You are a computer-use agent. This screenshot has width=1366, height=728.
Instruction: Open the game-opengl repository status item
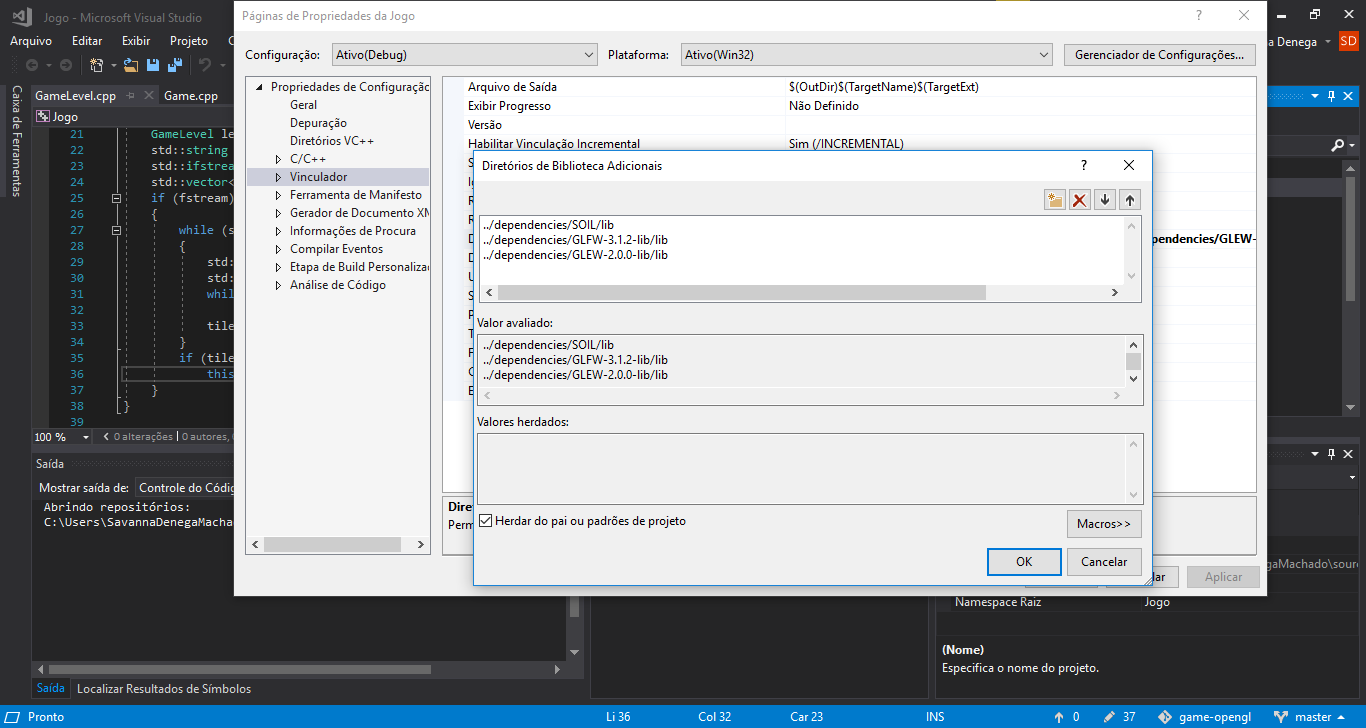point(1205,717)
